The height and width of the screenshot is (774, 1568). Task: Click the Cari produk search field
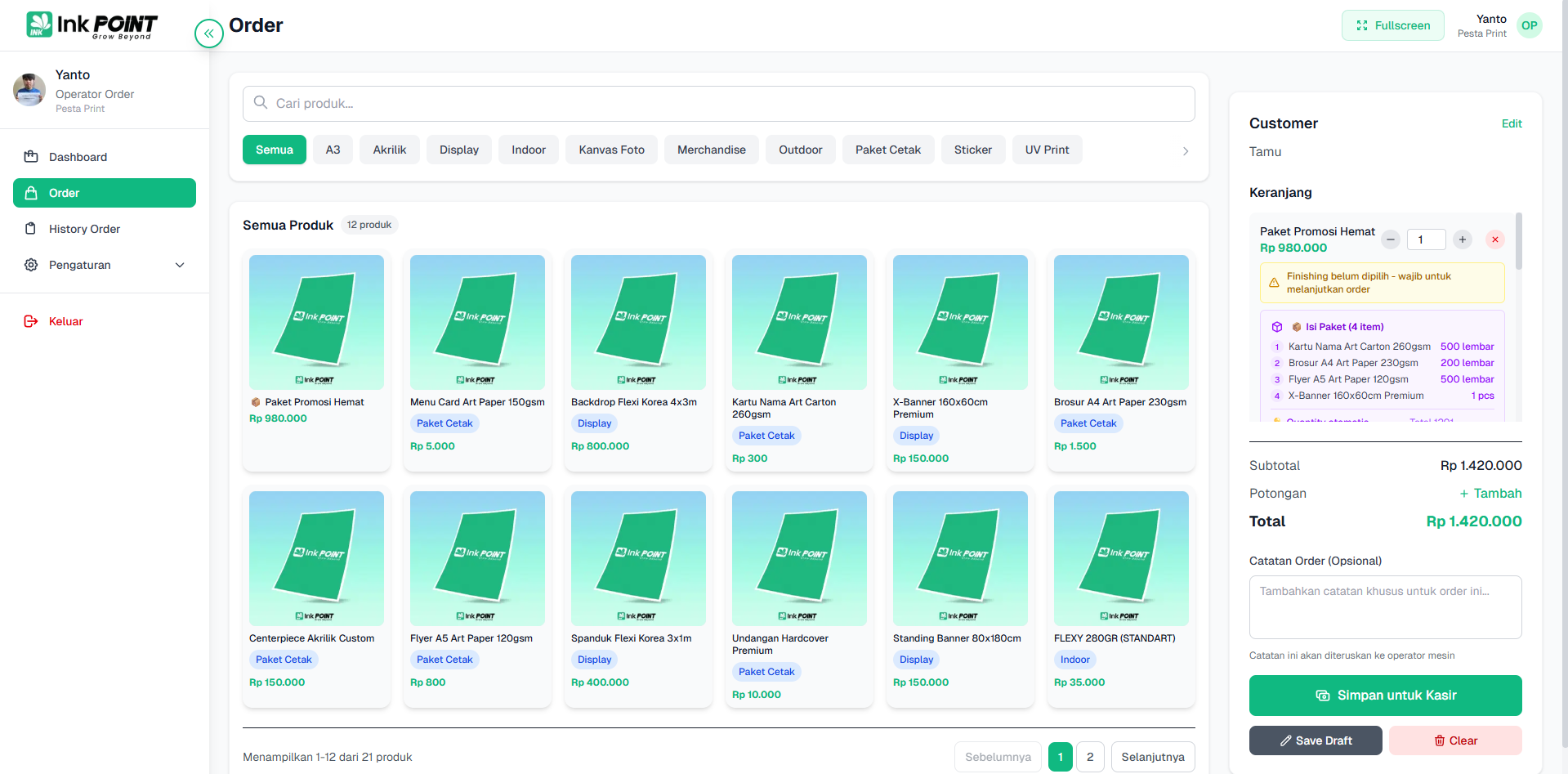718,104
